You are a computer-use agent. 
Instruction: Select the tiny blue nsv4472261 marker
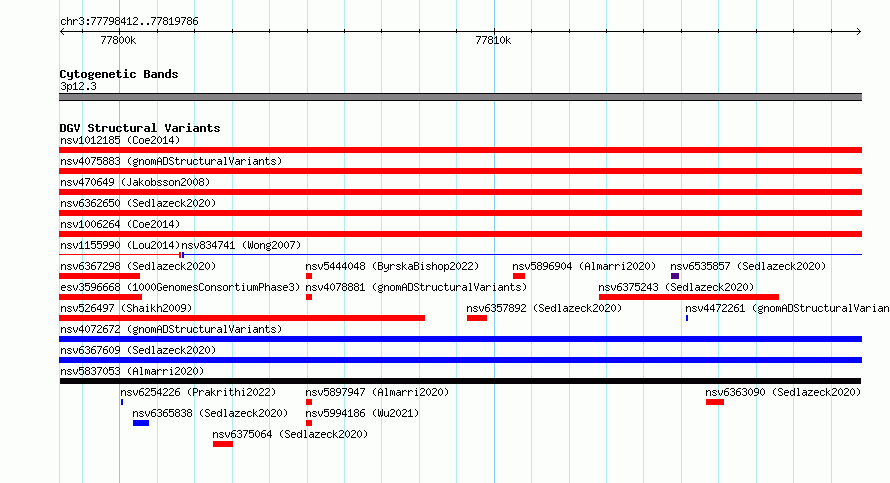point(687,318)
